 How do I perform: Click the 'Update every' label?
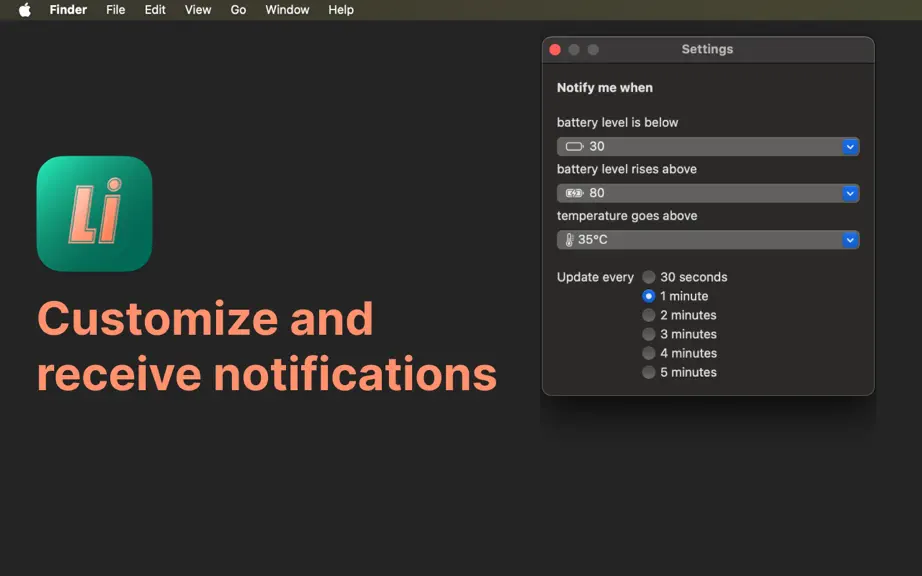click(x=595, y=277)
